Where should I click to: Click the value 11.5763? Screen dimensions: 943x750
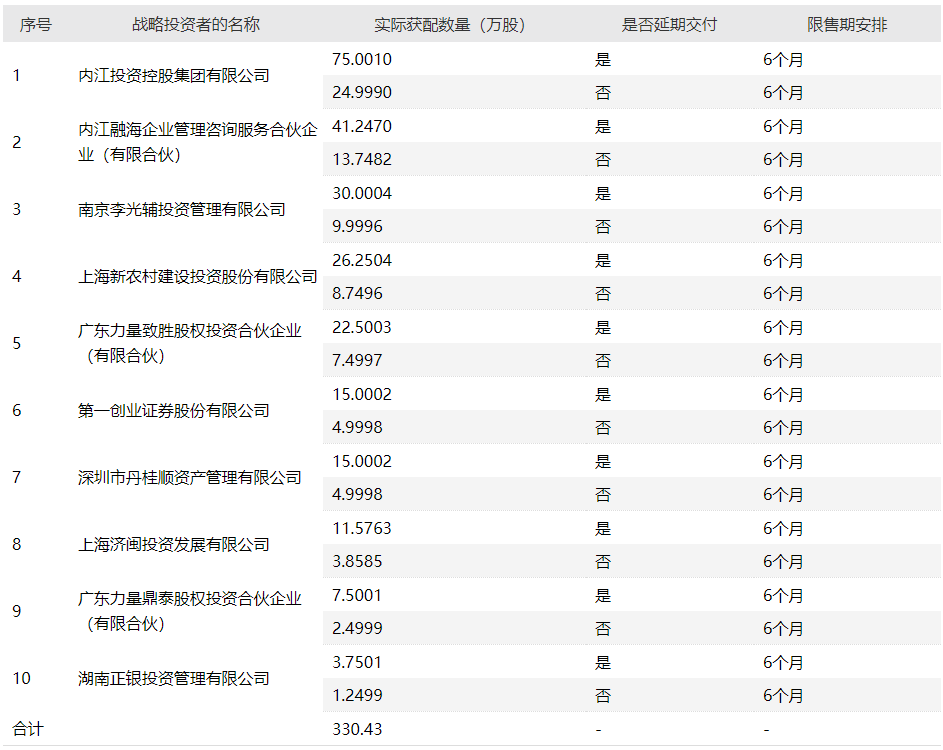click(x=361, y=529)
